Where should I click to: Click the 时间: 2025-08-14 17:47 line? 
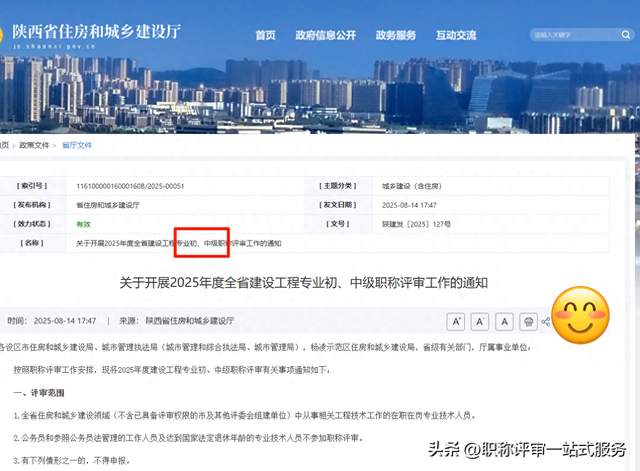point(52,321)
